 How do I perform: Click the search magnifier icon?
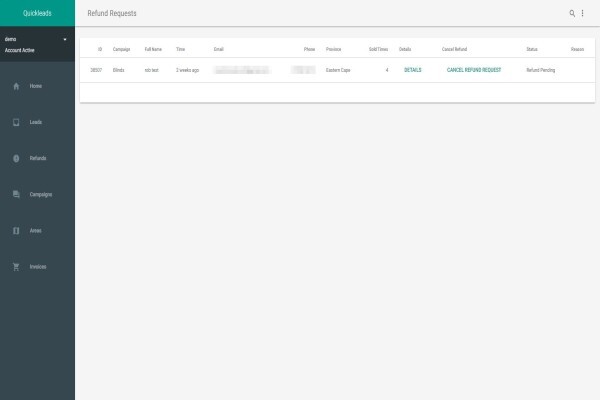click(x=572, y=13)
